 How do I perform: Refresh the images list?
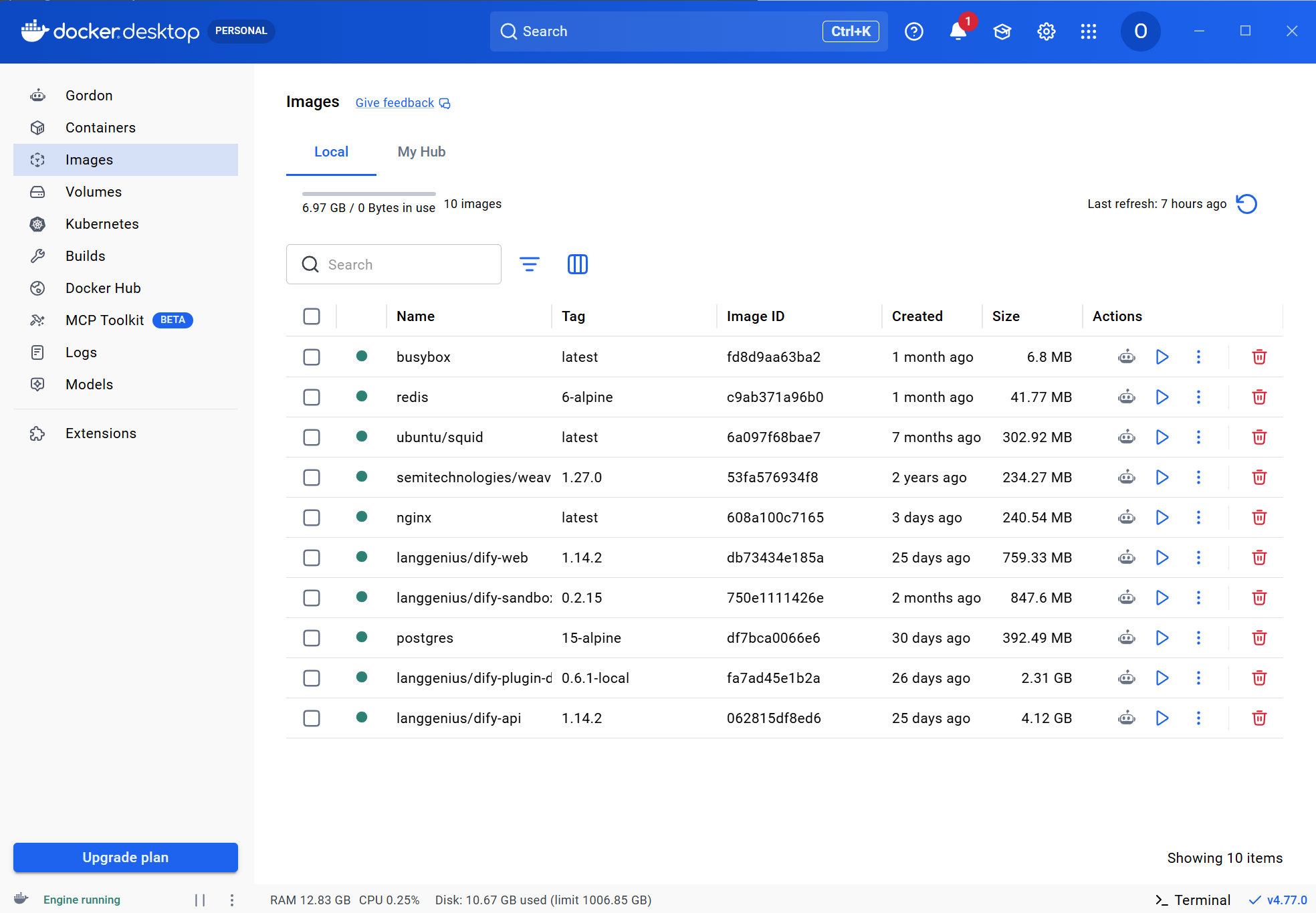click(1246, 203)
